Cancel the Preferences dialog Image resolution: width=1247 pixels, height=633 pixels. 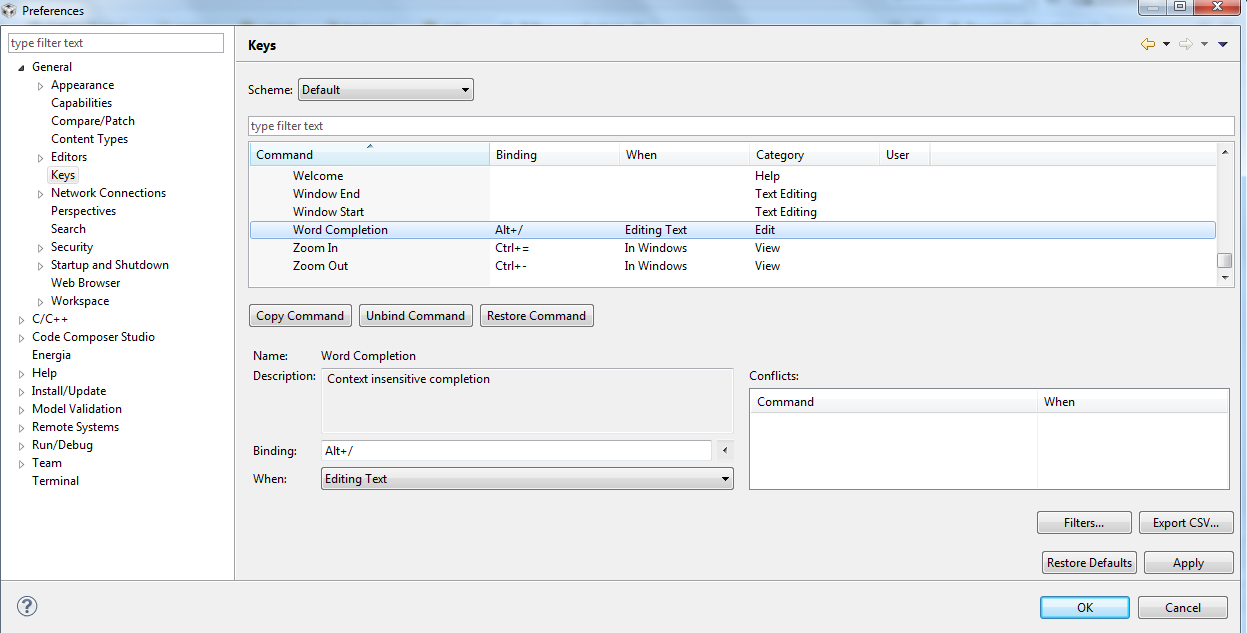point(1183,607)
